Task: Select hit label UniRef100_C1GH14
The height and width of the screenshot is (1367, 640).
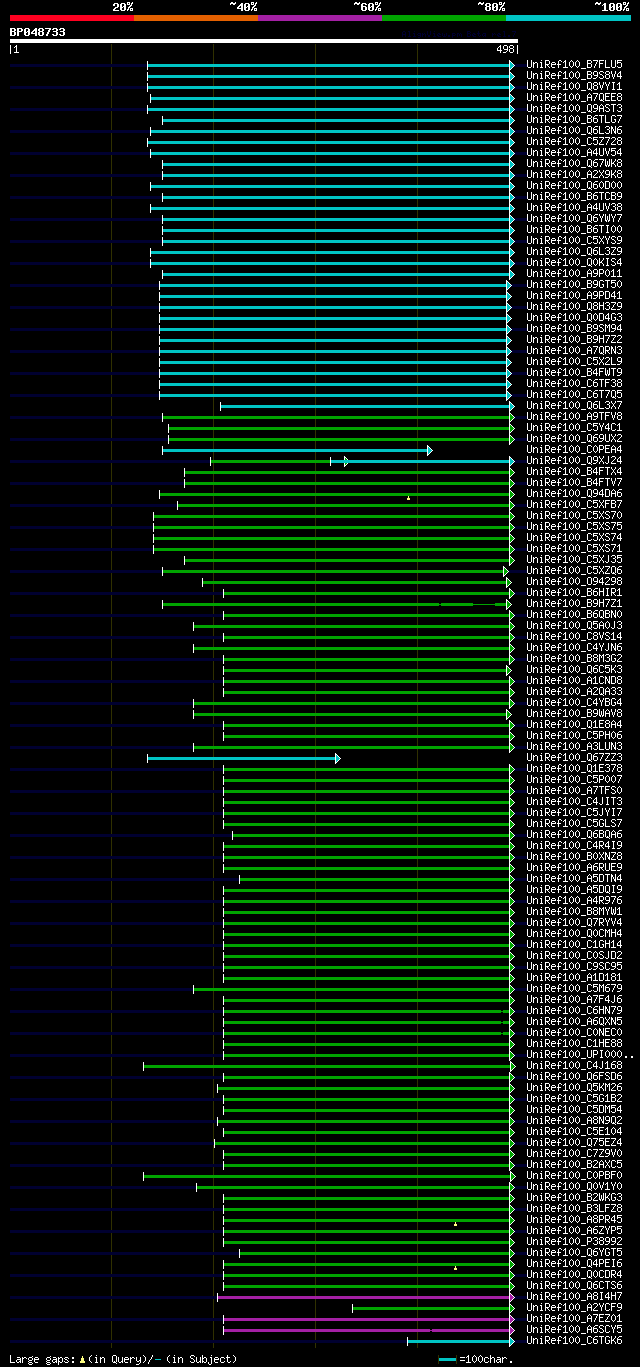Action: 574,945
